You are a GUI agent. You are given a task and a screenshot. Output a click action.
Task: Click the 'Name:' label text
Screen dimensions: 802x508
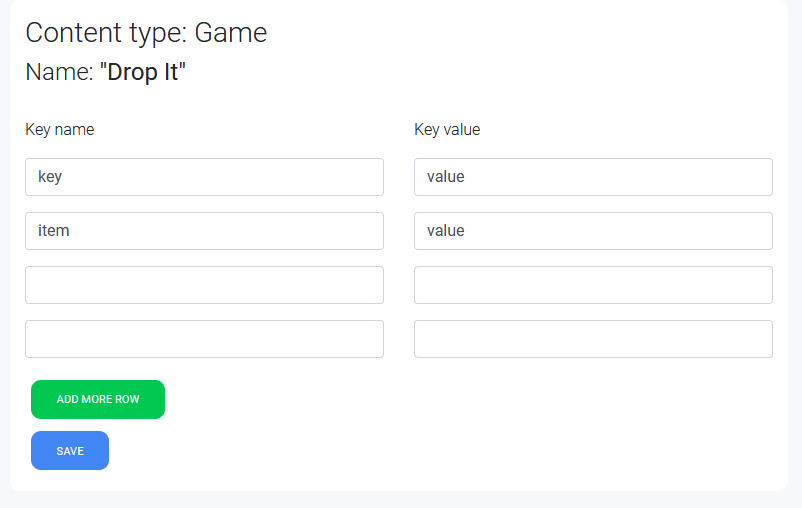(59, 72)
